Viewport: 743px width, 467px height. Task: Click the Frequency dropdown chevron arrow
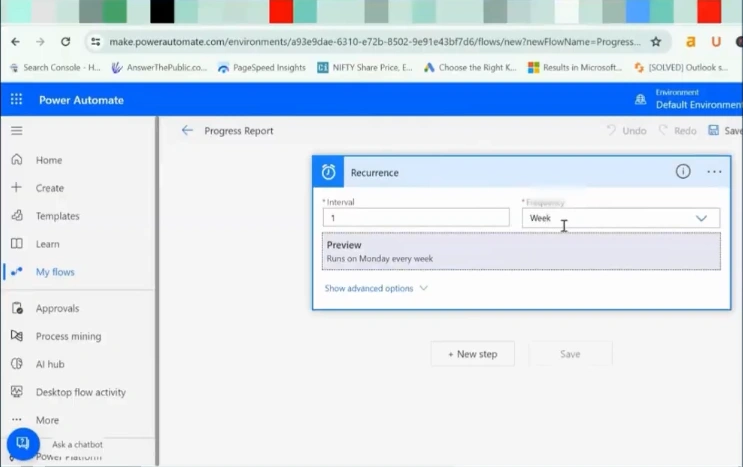(701, 218)
